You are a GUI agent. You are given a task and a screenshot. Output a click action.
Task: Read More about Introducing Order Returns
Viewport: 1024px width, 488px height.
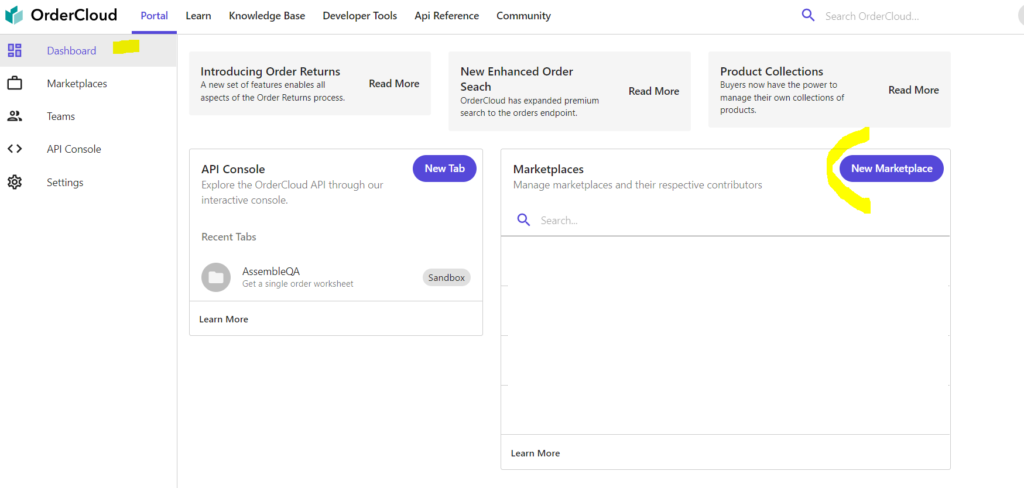(394, 84)
